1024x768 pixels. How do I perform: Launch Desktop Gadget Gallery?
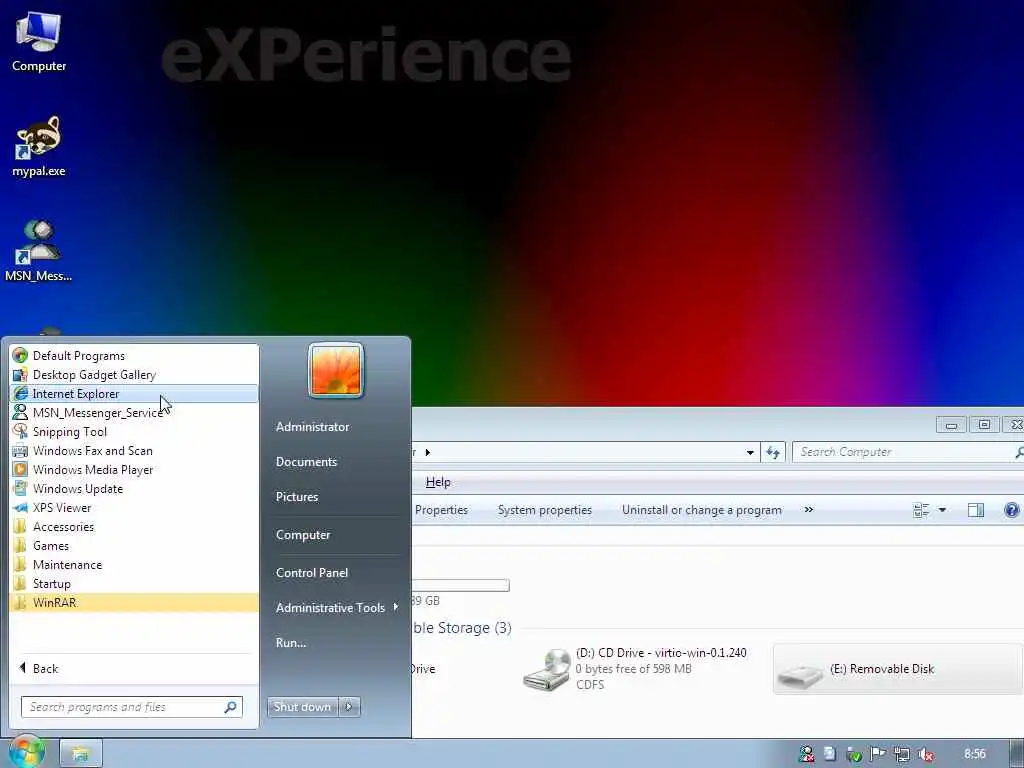[134, 375]
